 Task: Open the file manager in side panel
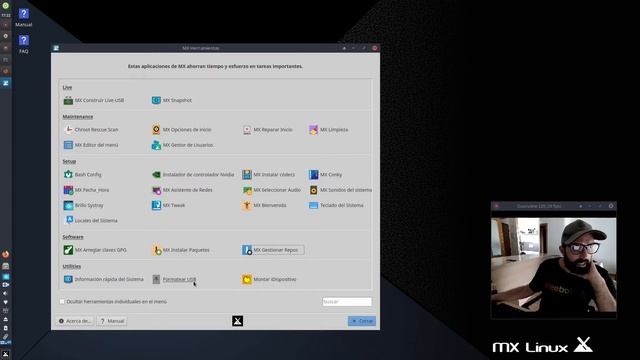point(6,266)
